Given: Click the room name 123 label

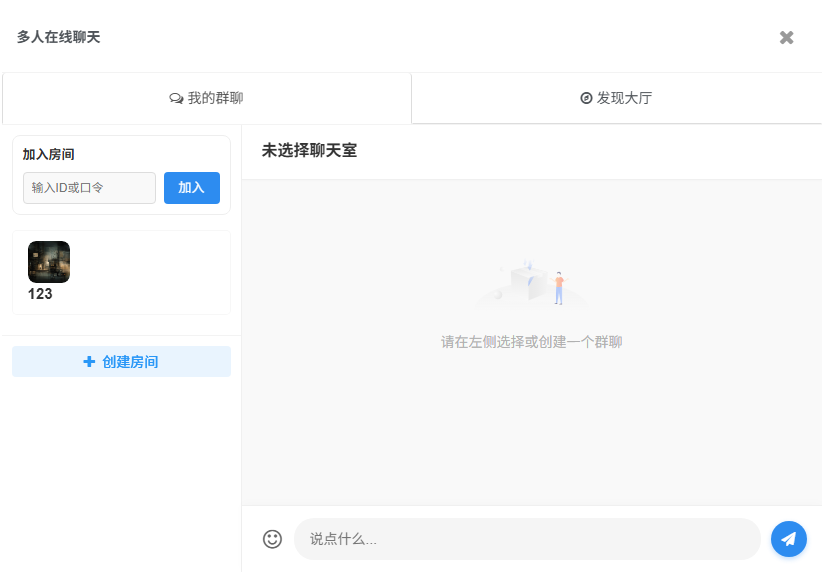Looking at the screenshot, I should pos(40,294).
